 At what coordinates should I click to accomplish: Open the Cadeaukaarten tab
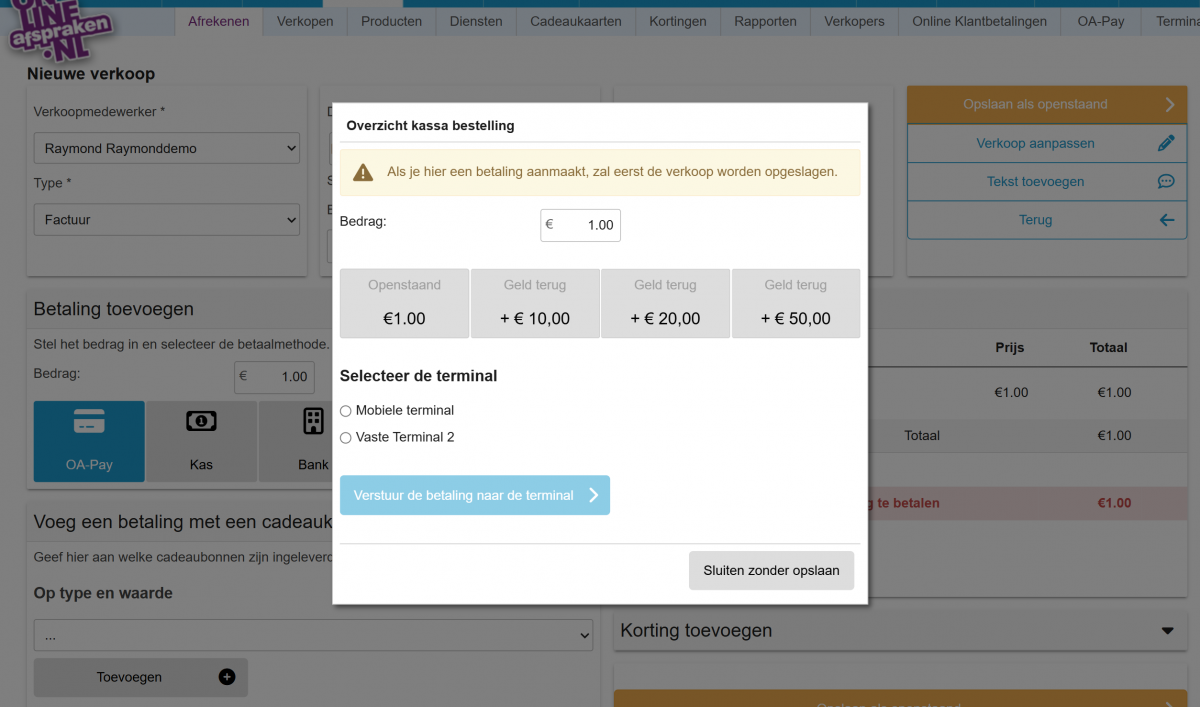click(575, 20)
